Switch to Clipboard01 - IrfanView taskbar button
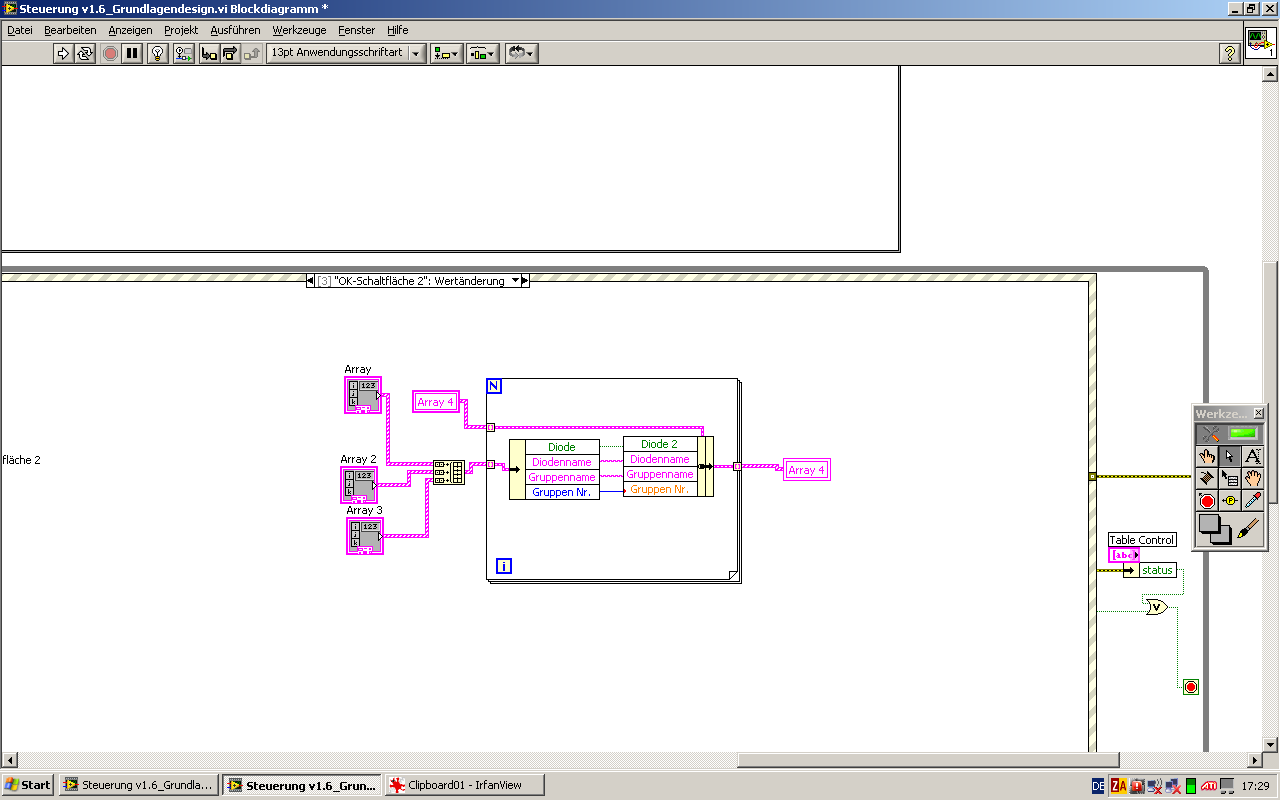 (x=465, y=785)
